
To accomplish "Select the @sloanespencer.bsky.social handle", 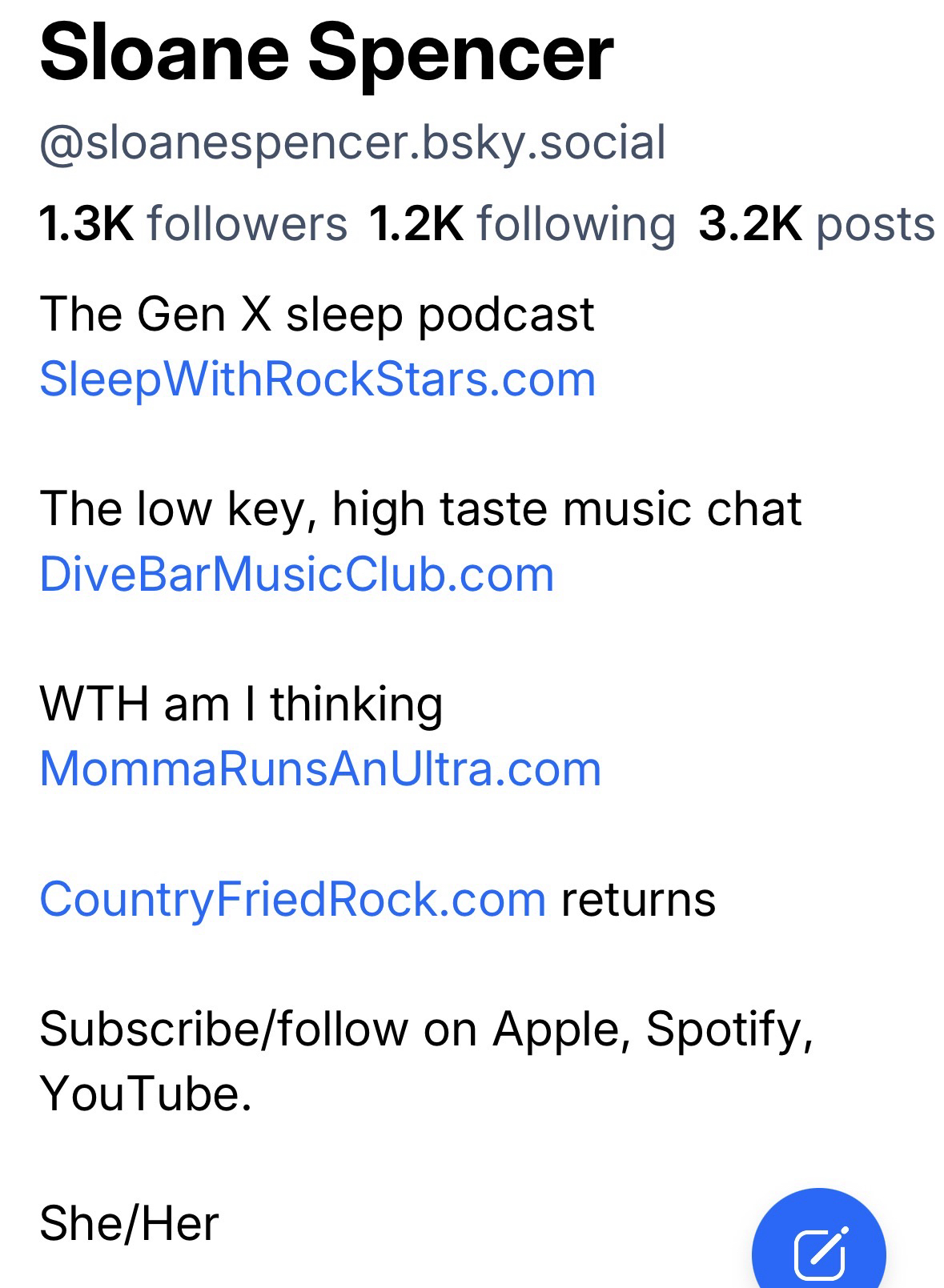I will pos(352,142).
